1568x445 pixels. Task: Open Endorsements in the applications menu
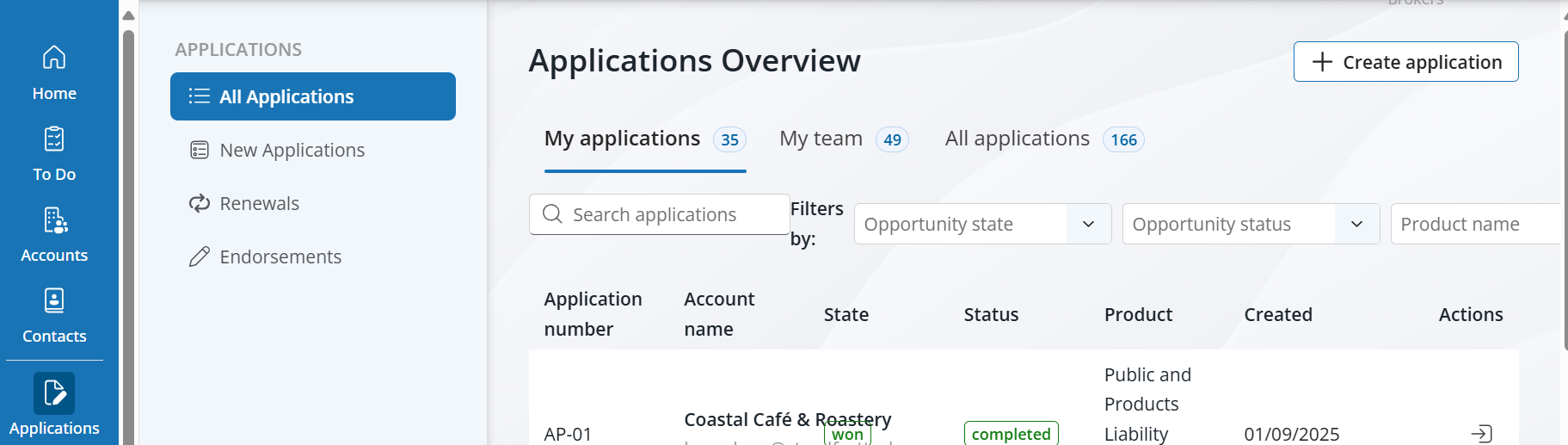coord(280,257)
